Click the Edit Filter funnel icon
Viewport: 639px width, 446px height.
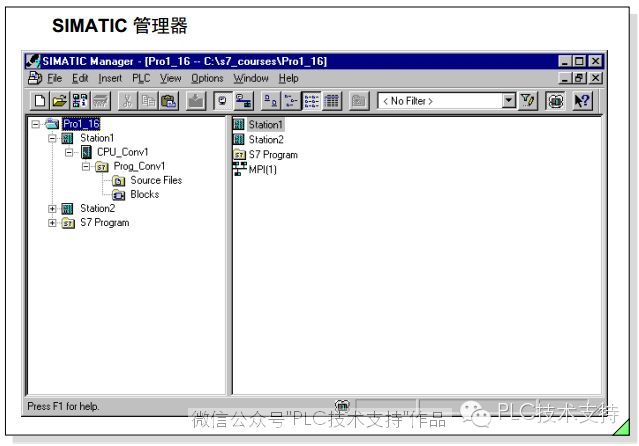click(528, 100)
